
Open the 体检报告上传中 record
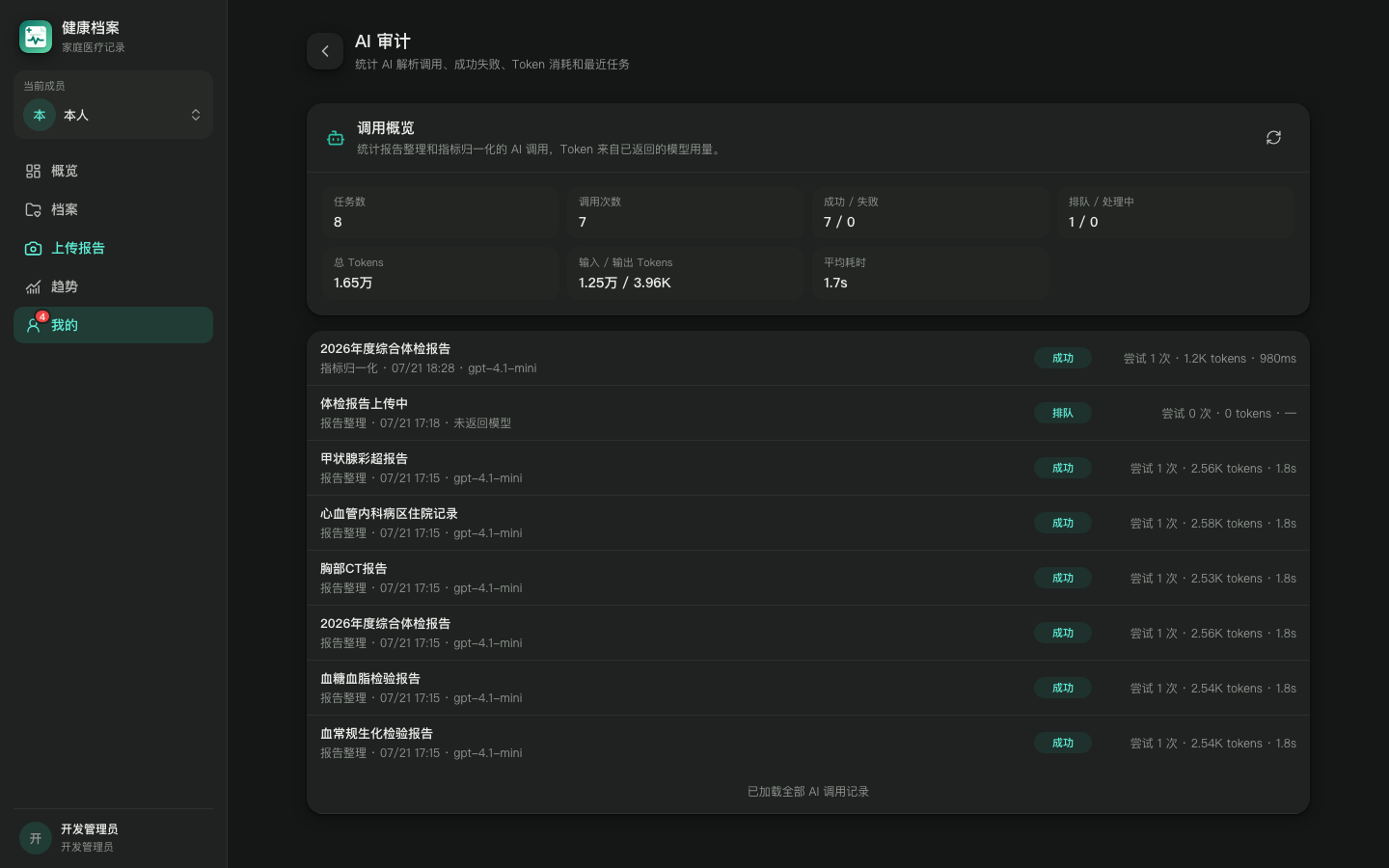coord(808,413)
